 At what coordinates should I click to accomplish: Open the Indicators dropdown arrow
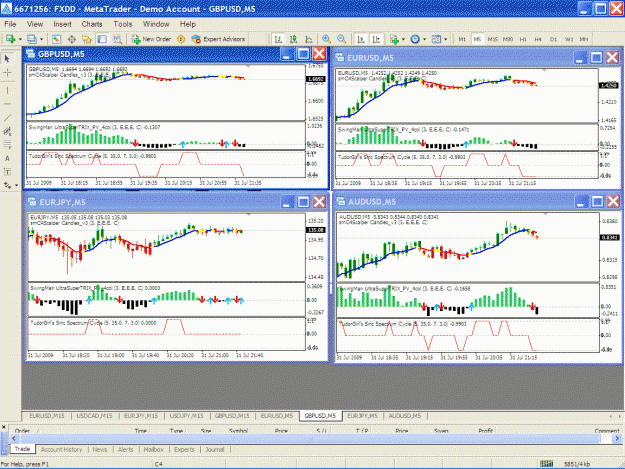pyautogui.click(x=403, y=39)
